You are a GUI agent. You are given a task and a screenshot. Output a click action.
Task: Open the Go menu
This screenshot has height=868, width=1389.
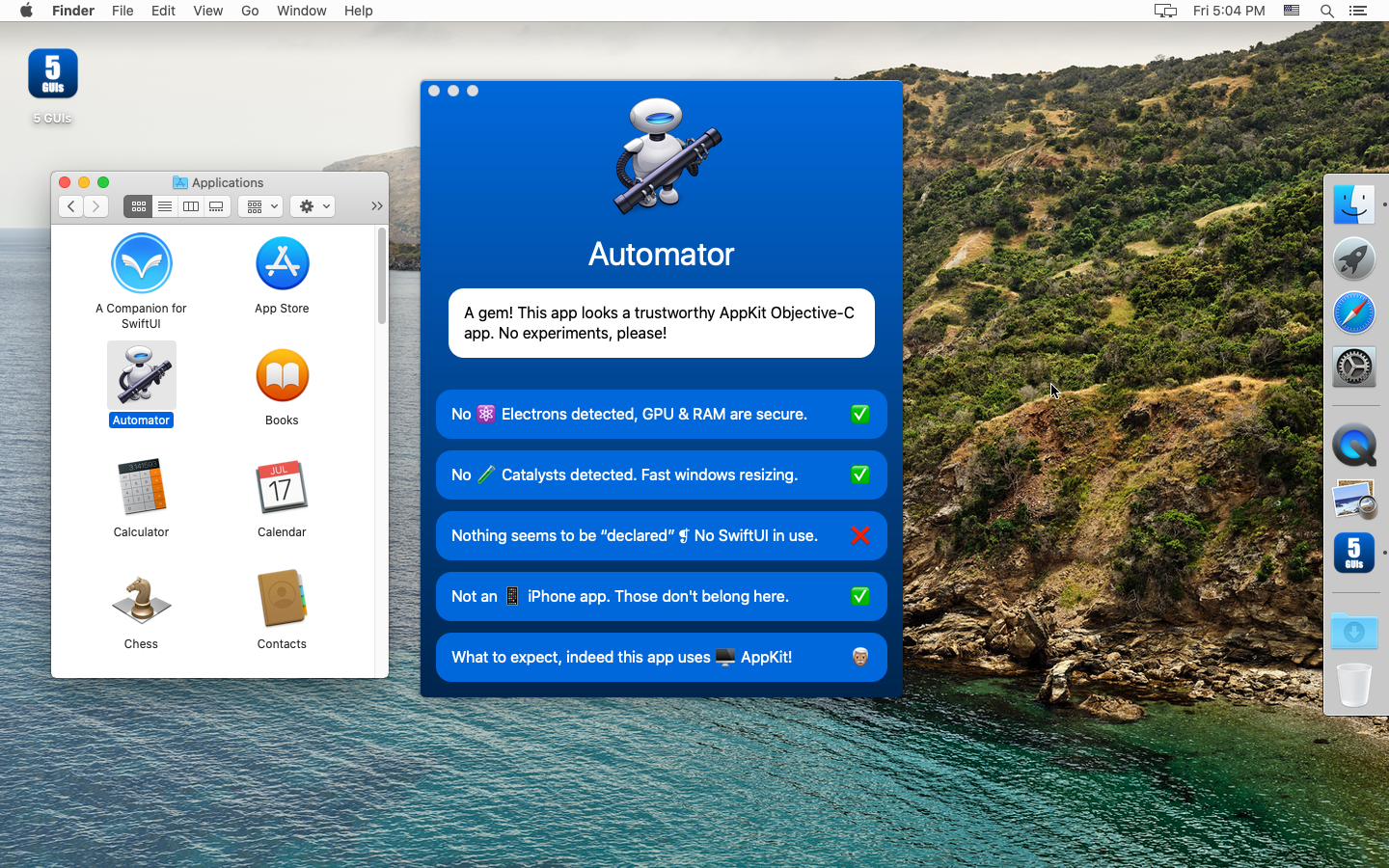pos(250,11)
